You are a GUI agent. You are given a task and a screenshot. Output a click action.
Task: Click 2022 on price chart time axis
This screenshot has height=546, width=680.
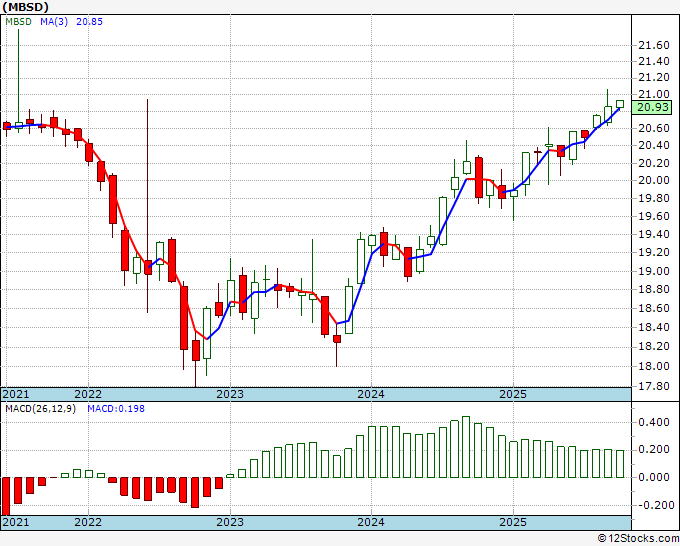[88, 394]
